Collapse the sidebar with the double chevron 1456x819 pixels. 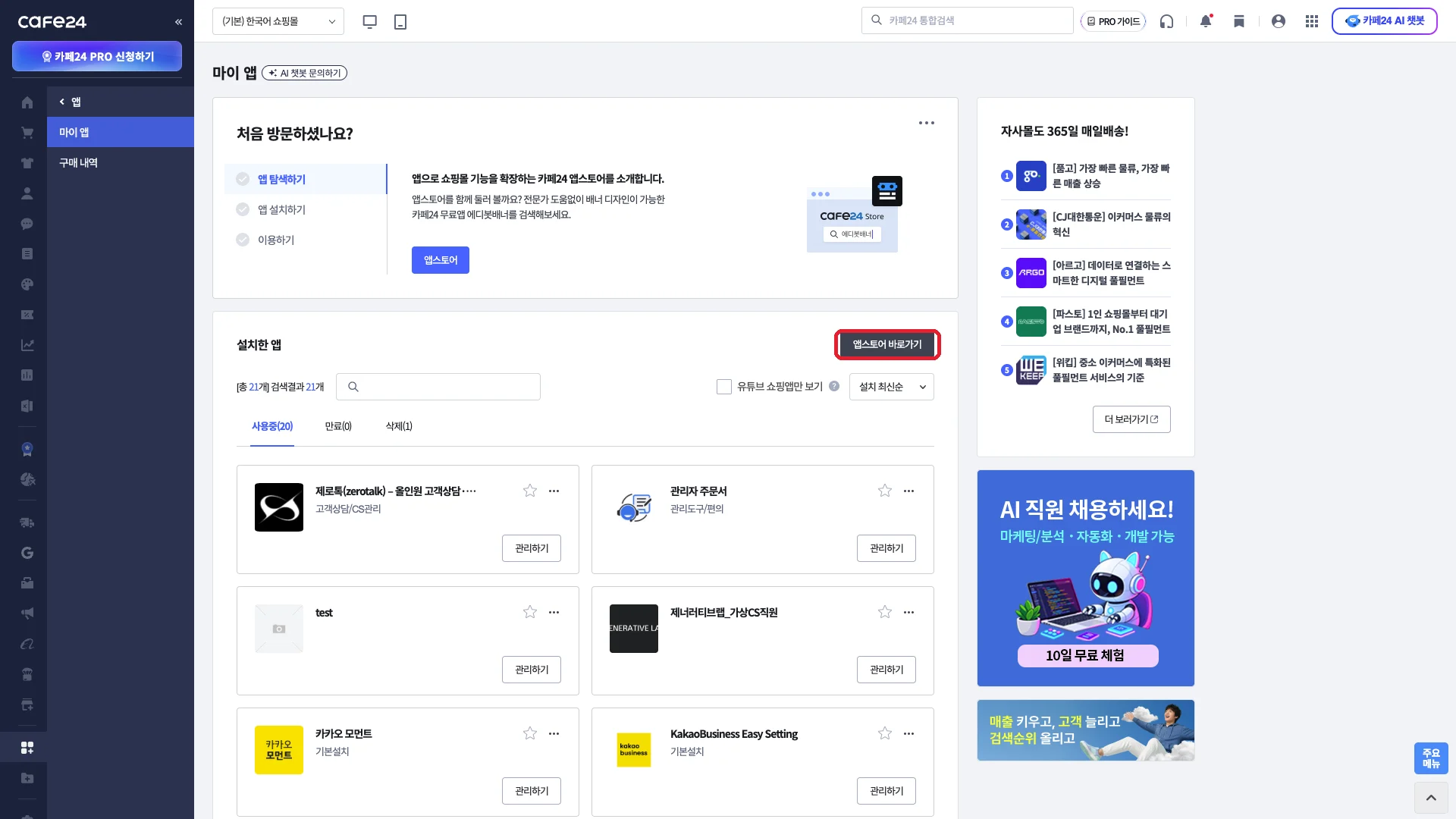pyautogui.click(x=179, y=22)
